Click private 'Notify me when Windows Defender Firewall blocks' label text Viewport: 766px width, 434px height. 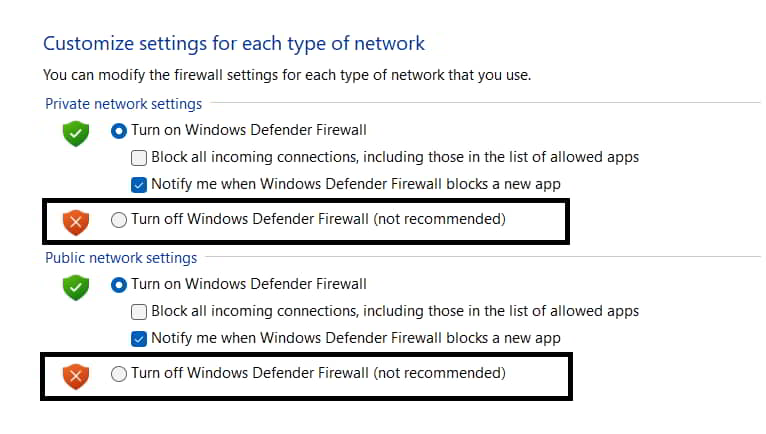(x=355, y=184)
